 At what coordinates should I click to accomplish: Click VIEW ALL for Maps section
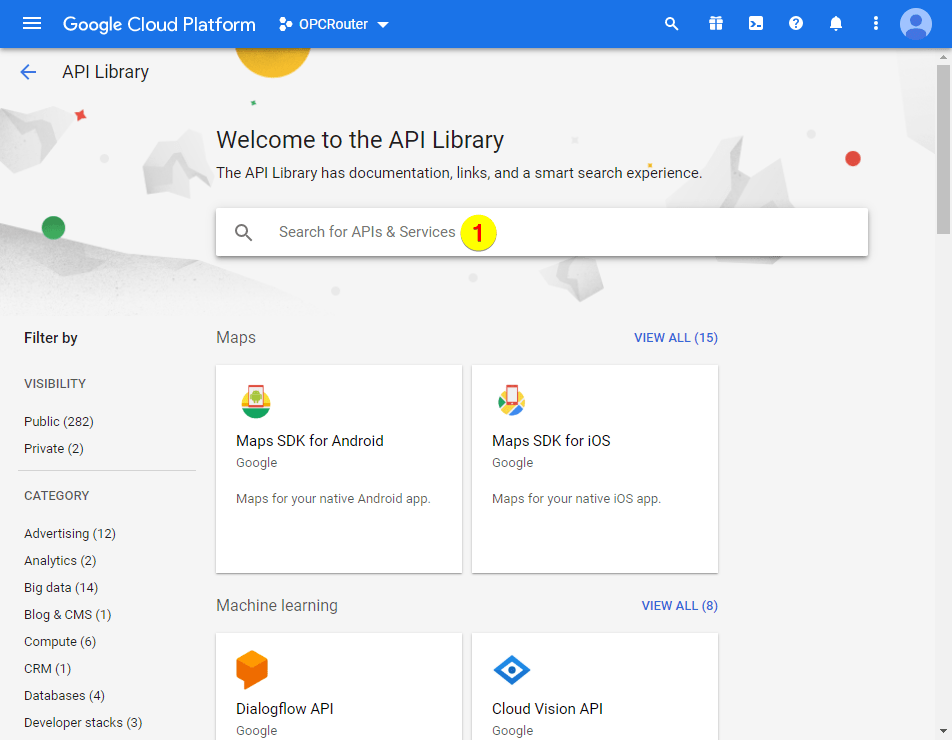[x=675, y=337]
